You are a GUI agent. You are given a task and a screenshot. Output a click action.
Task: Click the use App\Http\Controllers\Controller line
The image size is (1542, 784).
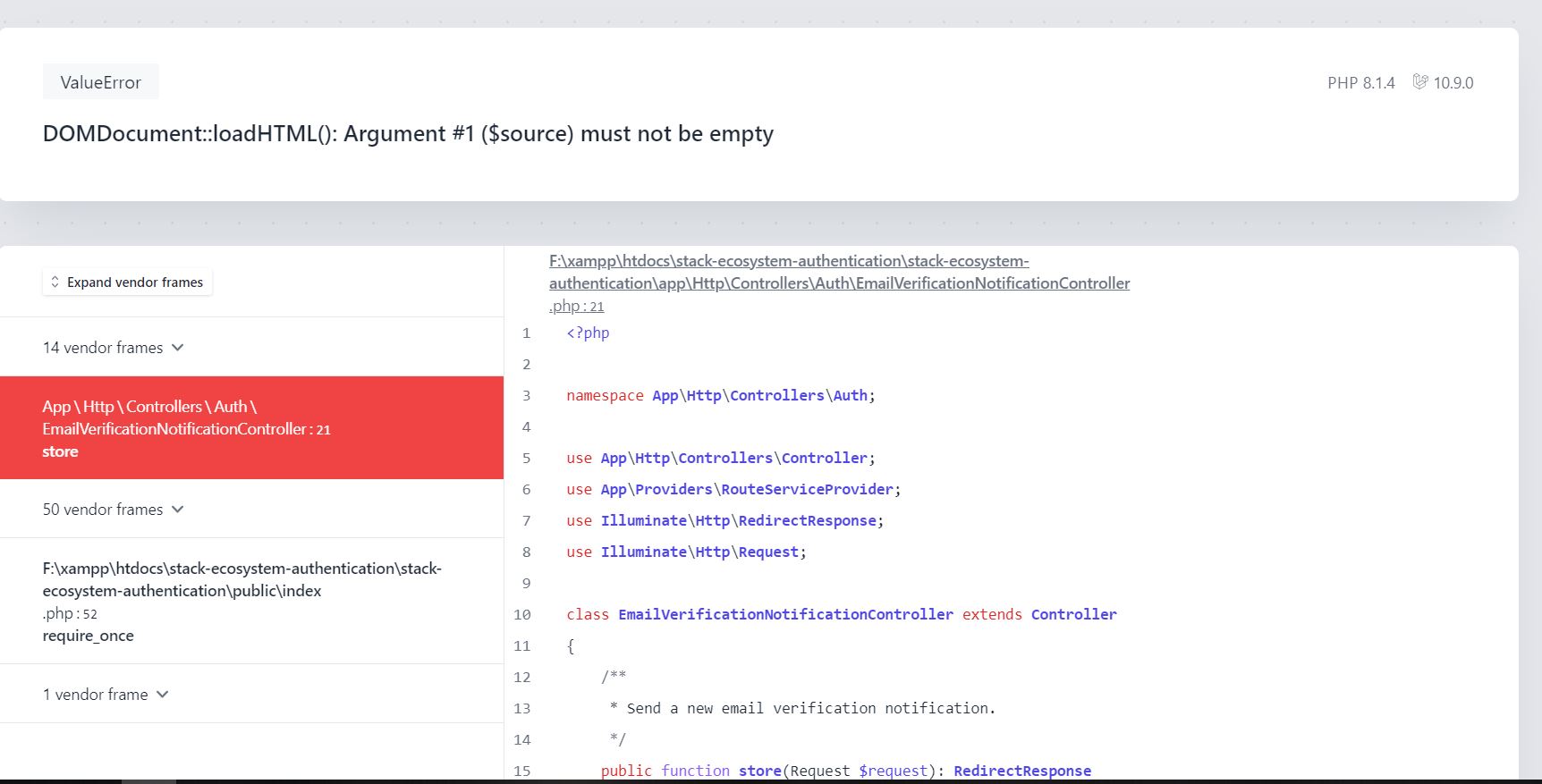[x=721, y=458]
